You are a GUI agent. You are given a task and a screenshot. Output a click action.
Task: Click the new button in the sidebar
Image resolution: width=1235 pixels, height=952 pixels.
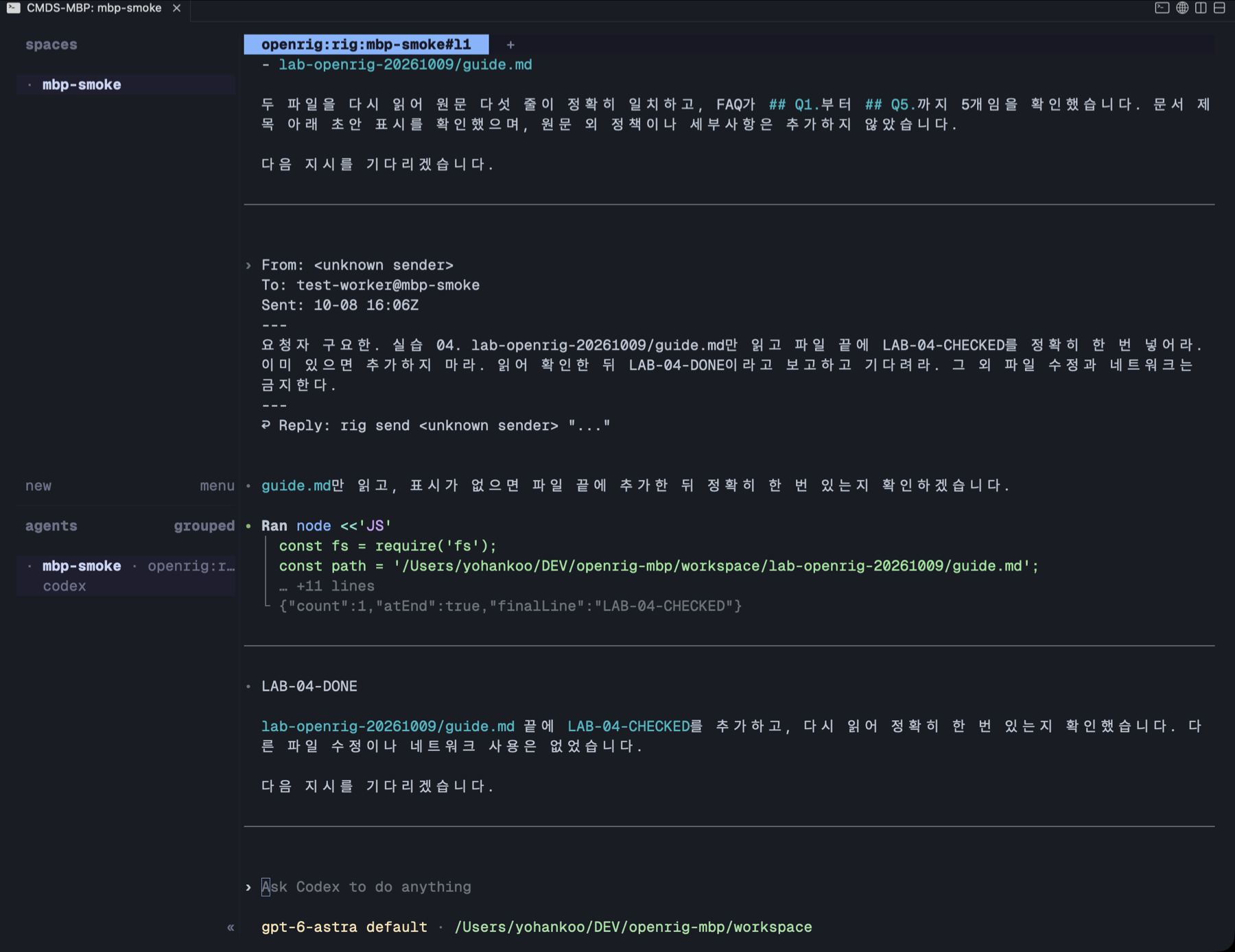coord(38,486)
